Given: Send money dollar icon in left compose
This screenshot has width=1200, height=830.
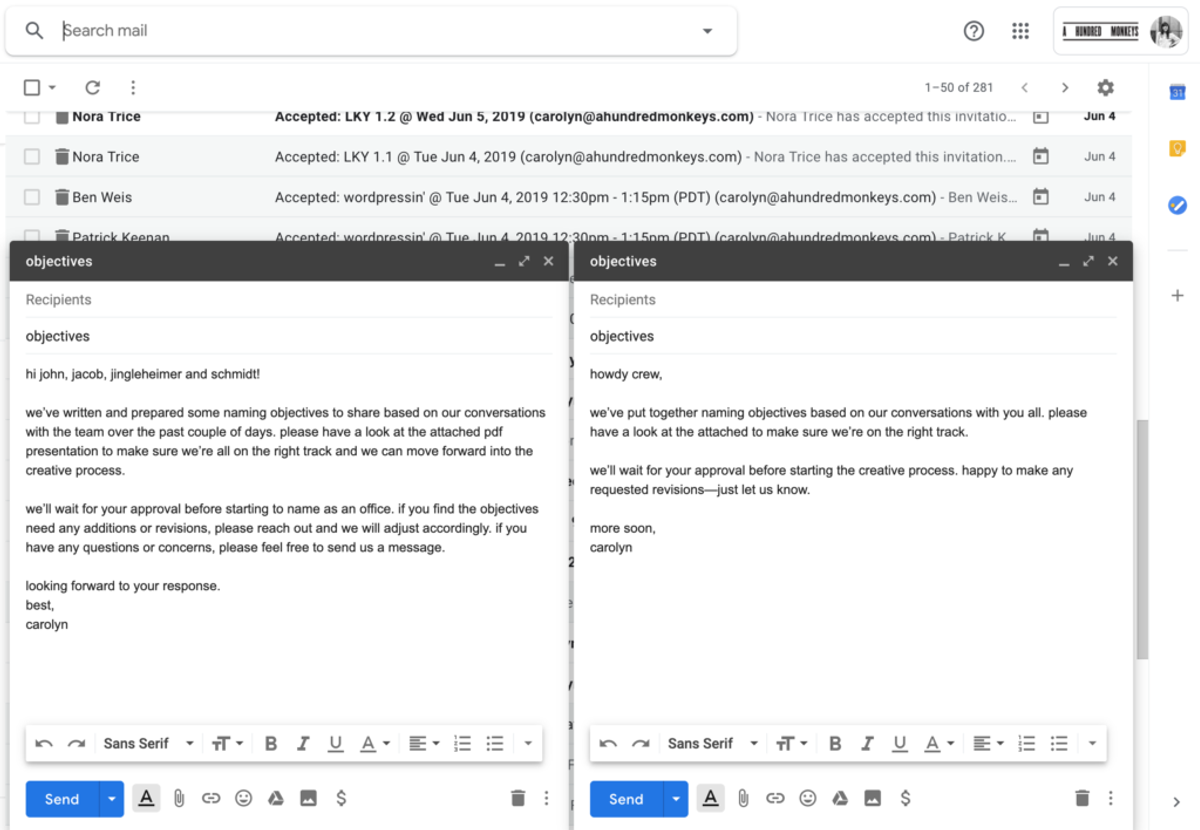Looking at the screenshot, I should click(x=341, y=798).
